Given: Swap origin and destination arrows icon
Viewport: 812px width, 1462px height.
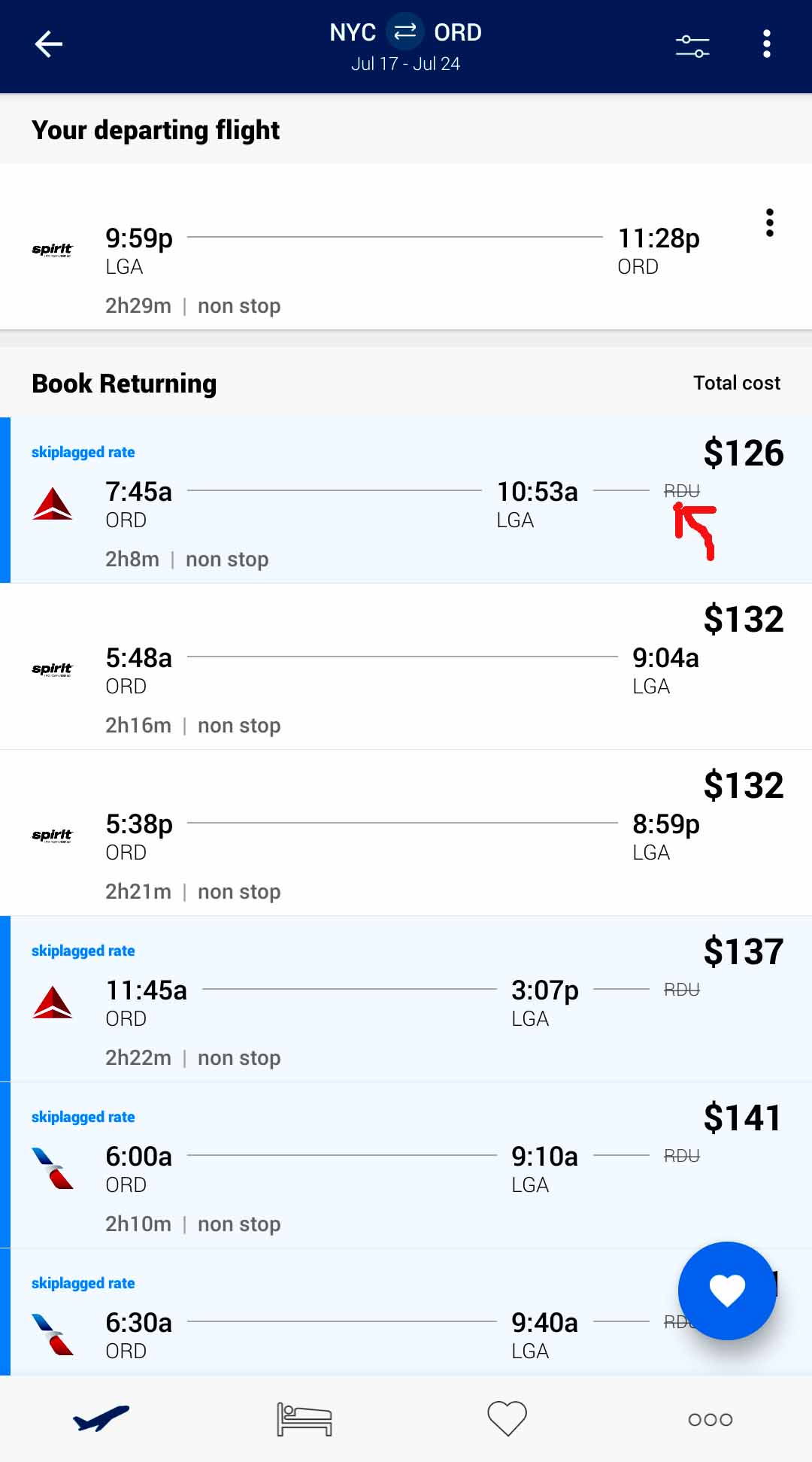Looking at the screenshot, I should pyautogui.click(x=405, y=32).
